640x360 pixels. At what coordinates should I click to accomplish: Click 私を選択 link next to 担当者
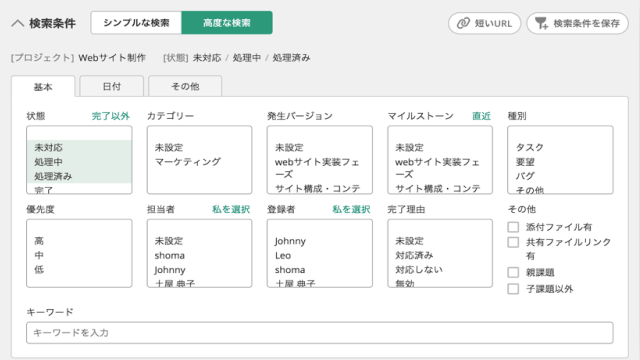pos(231,209)
